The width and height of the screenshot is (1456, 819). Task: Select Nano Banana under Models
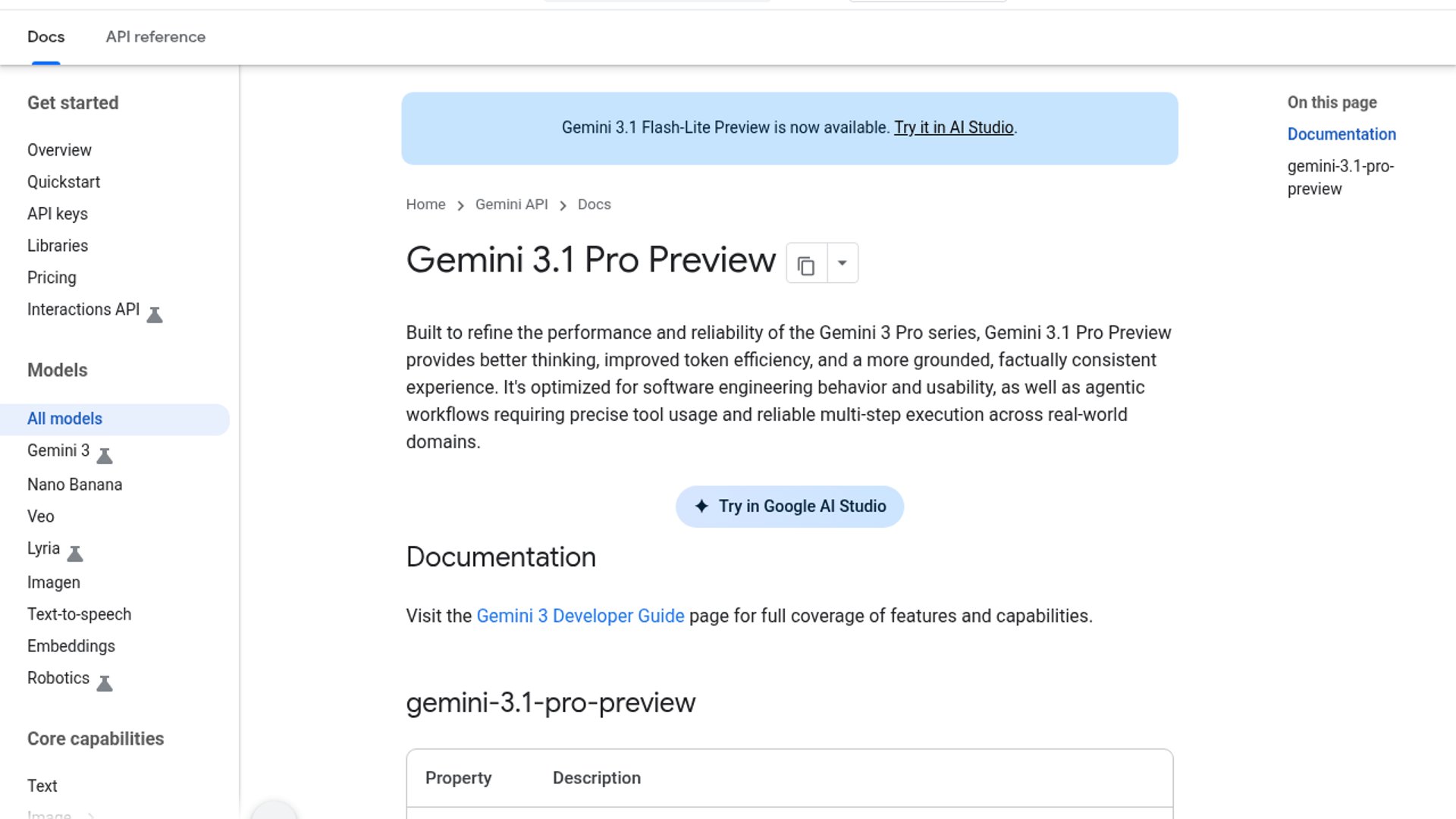point(74,485)
